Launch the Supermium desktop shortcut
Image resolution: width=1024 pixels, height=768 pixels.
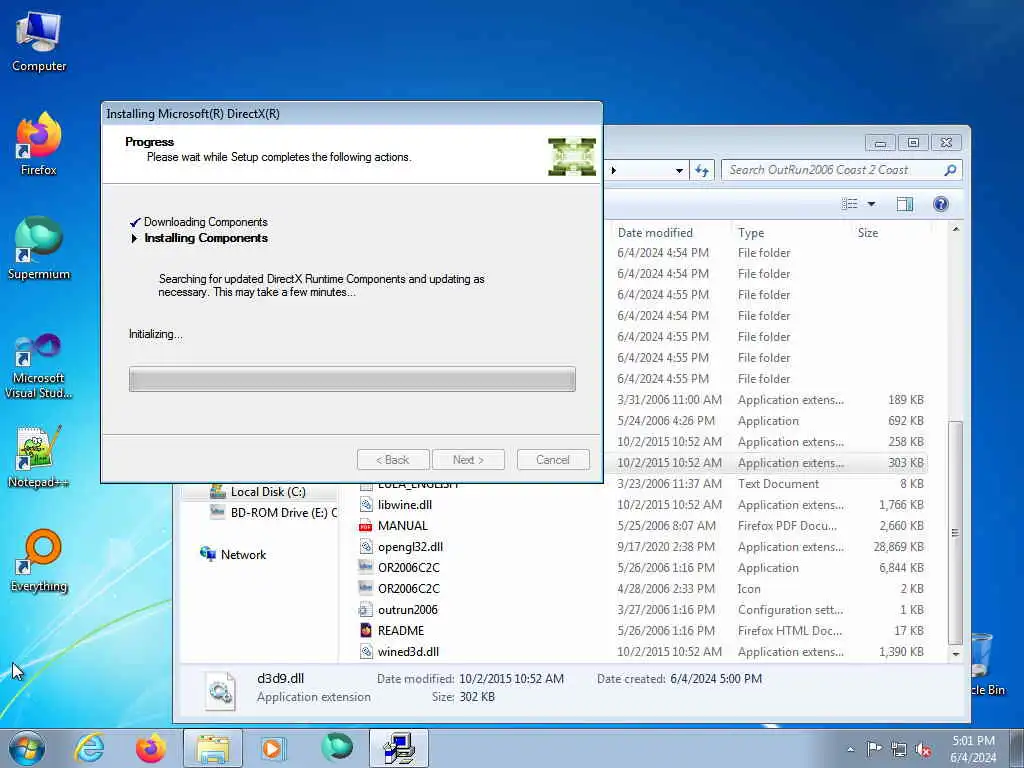[39, 248]
